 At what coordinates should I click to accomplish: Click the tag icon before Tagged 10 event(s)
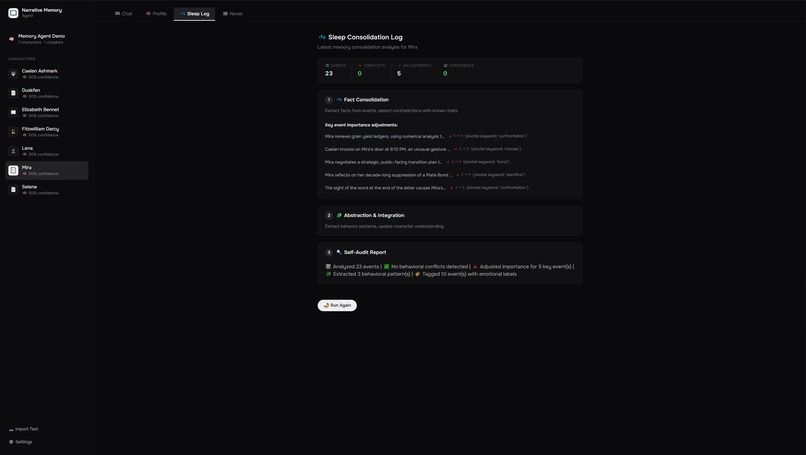point(418,274)
